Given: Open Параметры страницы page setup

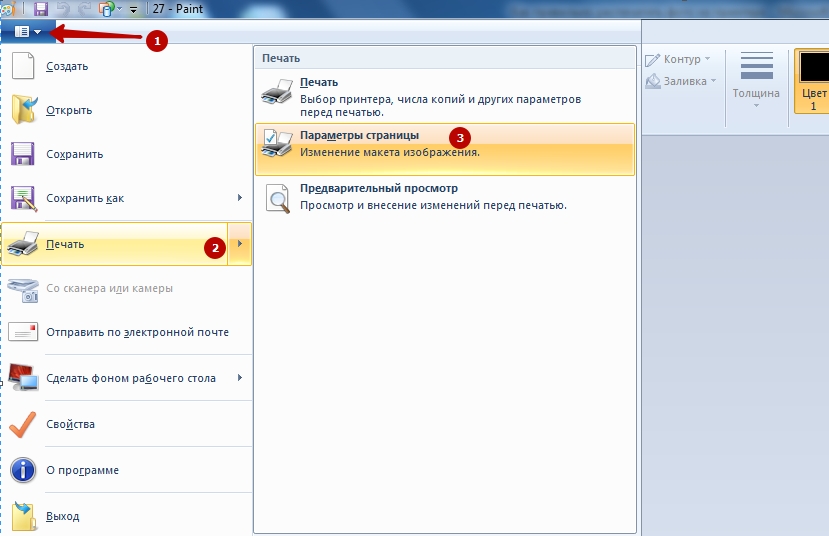Looking at the screenshot, I should pos(359,135).
